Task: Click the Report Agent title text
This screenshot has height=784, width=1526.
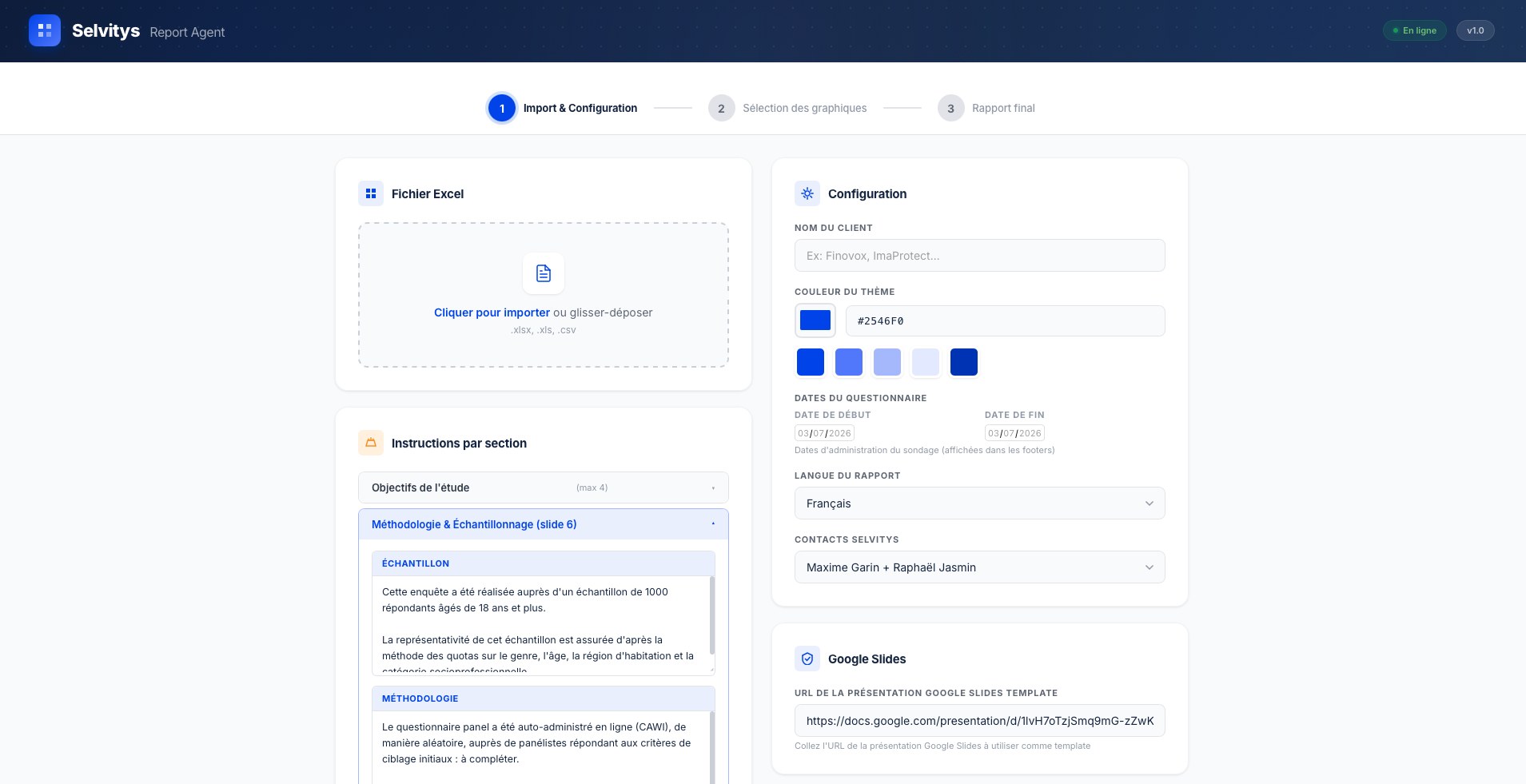Action: (187, 32)
